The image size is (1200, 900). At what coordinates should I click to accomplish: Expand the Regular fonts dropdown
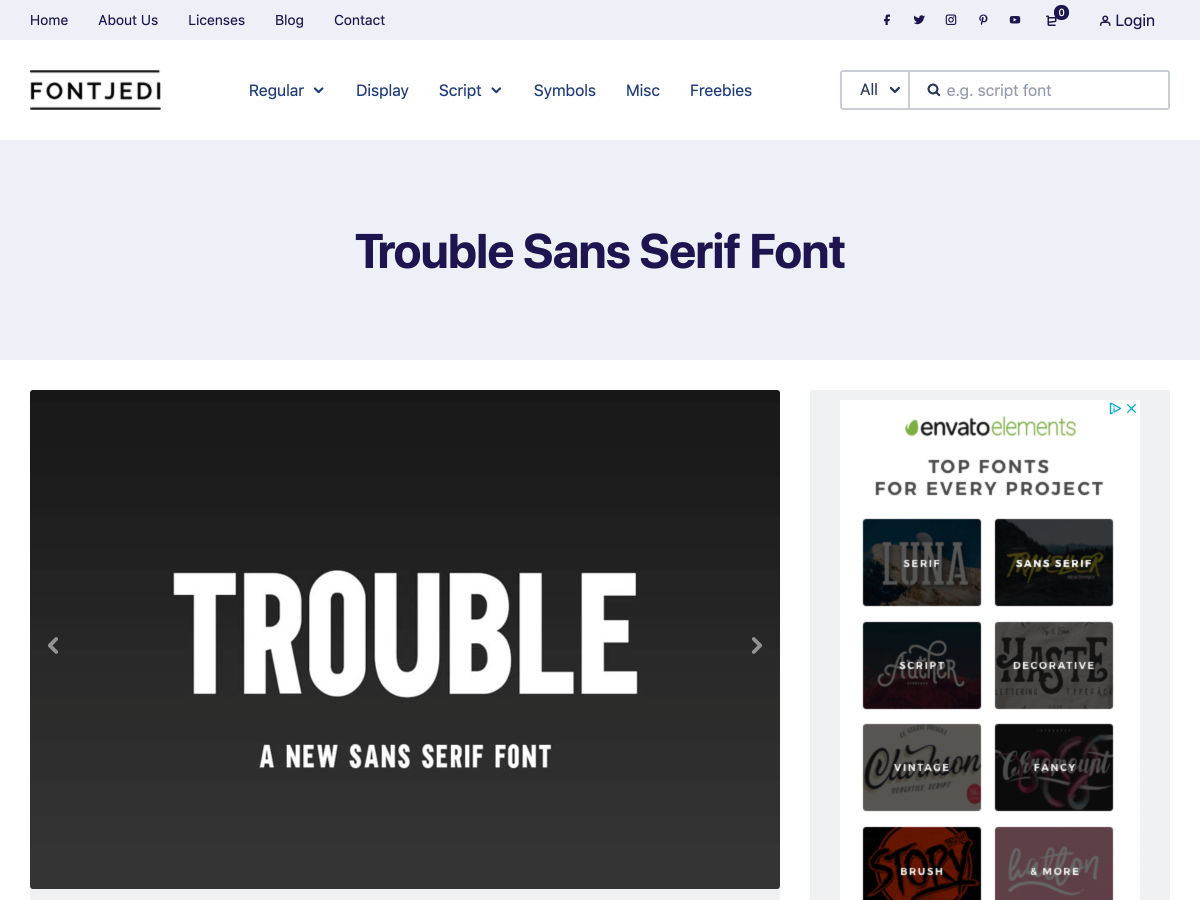[286, 90]
